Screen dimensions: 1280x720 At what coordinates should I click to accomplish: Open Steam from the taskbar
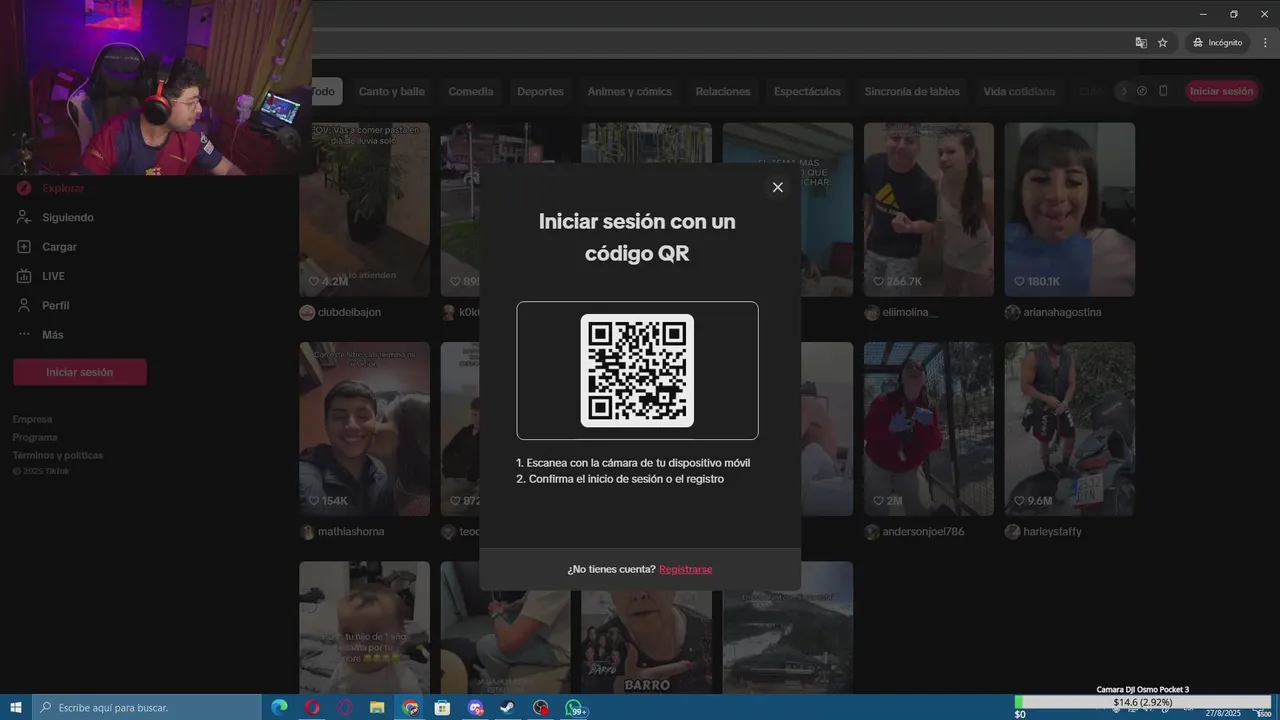[507, 708]
